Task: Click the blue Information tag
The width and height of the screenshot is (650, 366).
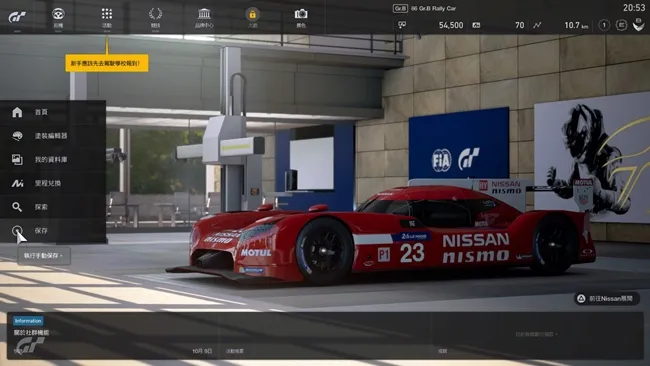Action: [28, 321]
